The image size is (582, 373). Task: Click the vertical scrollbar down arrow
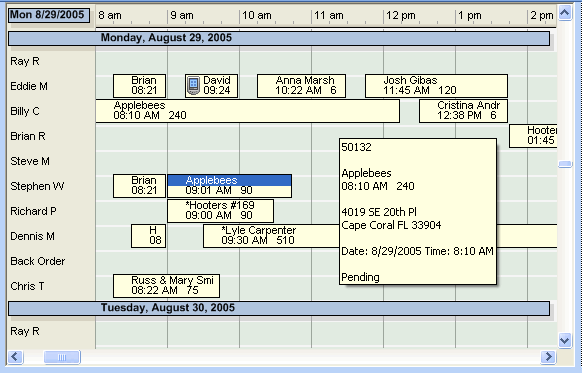(x=565, y=340)
